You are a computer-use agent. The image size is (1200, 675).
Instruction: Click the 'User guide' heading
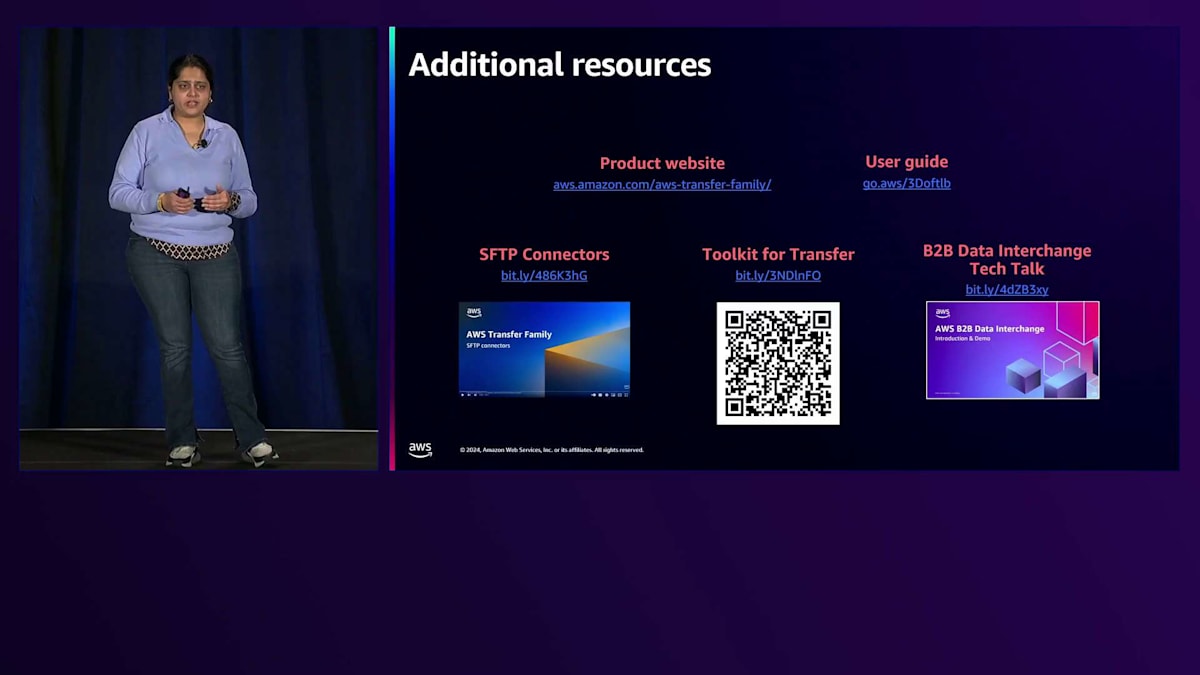(x=907, y=162)
